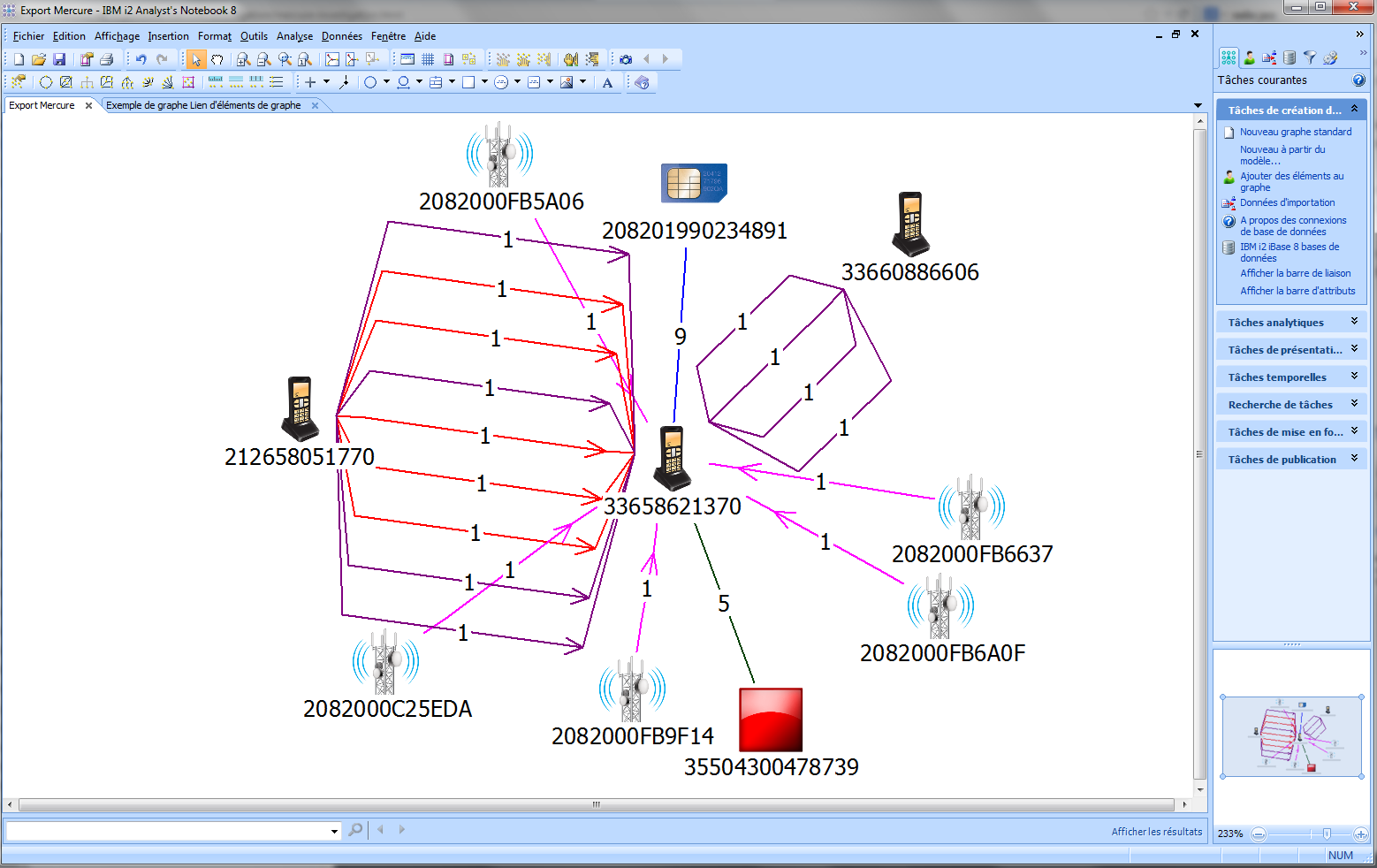Click the database pane icon in sidebar
The width and height of the screenshot is (1377, 868).
point(1290,57)
